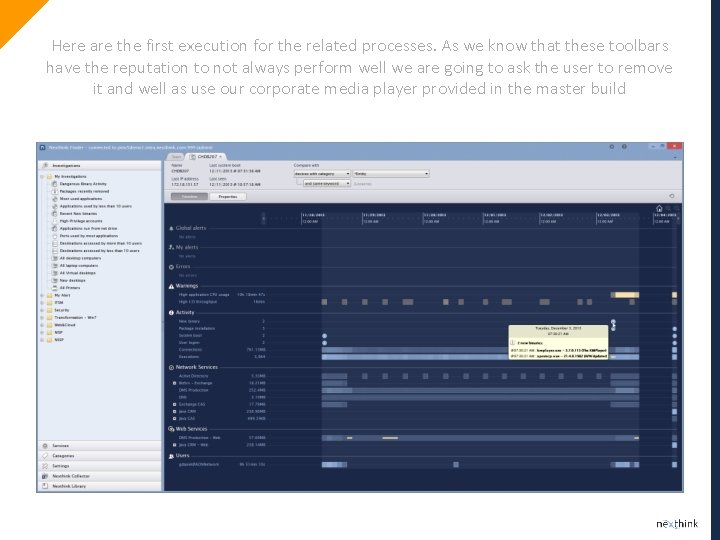Click the zoom icon beside timeline home
This screenshot has height=540, width=720.
coord(669,208)
